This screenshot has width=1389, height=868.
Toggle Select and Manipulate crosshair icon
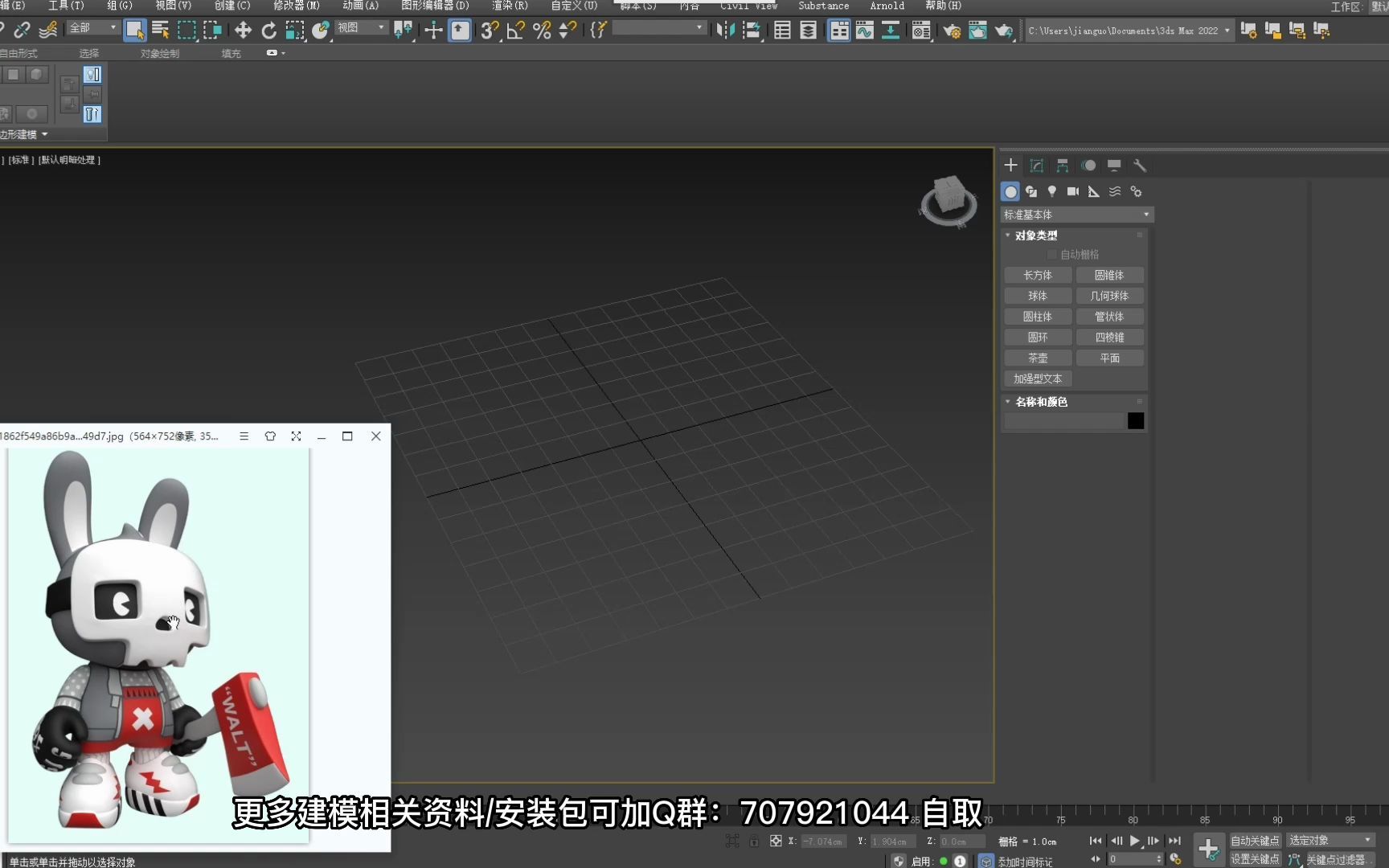pos(433,31)
